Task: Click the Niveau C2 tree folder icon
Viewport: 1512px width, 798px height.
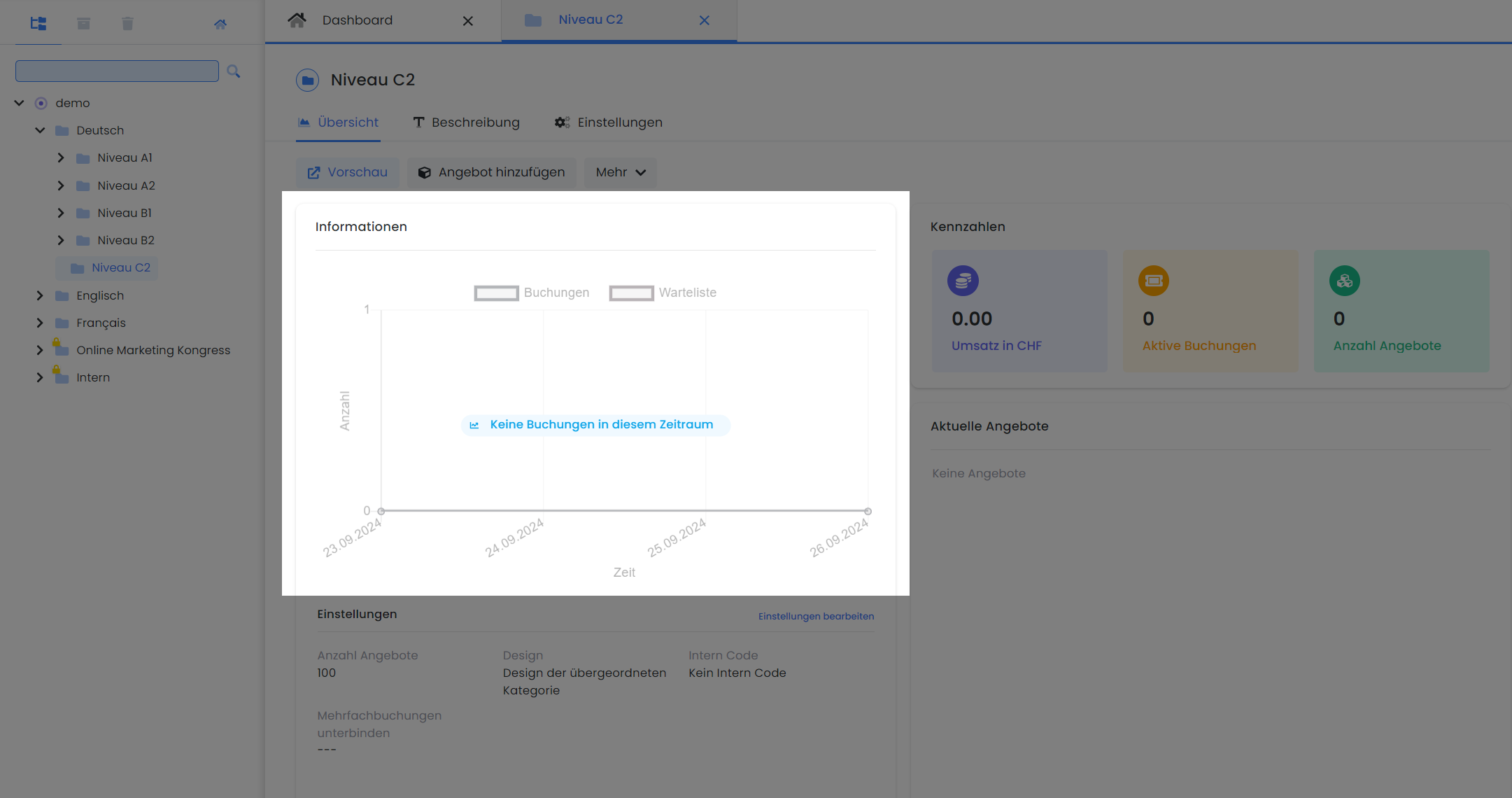Action: [x=78, y=268]
